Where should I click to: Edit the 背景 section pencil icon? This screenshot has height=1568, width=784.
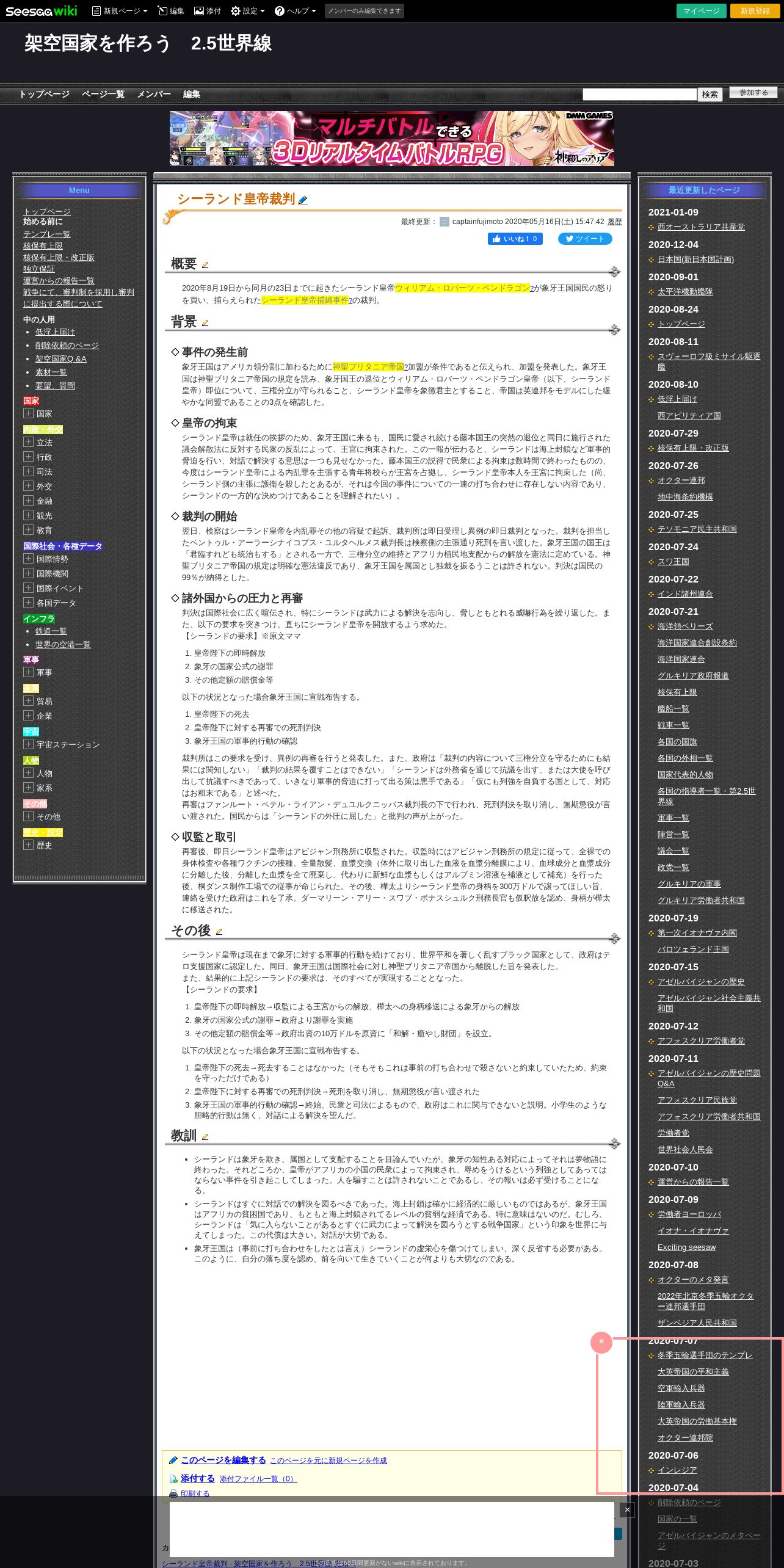tap(205, 323)
